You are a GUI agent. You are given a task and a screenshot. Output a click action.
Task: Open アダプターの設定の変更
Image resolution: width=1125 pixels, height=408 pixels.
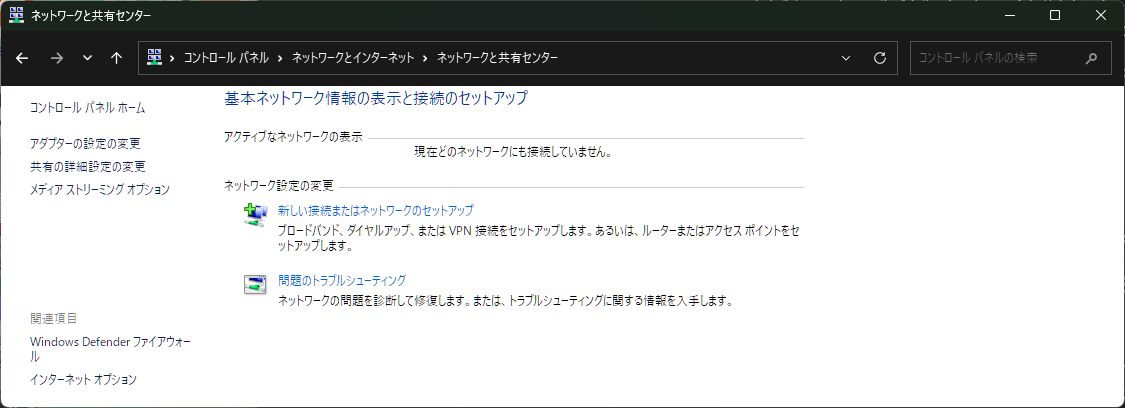(x=85, y=143)
